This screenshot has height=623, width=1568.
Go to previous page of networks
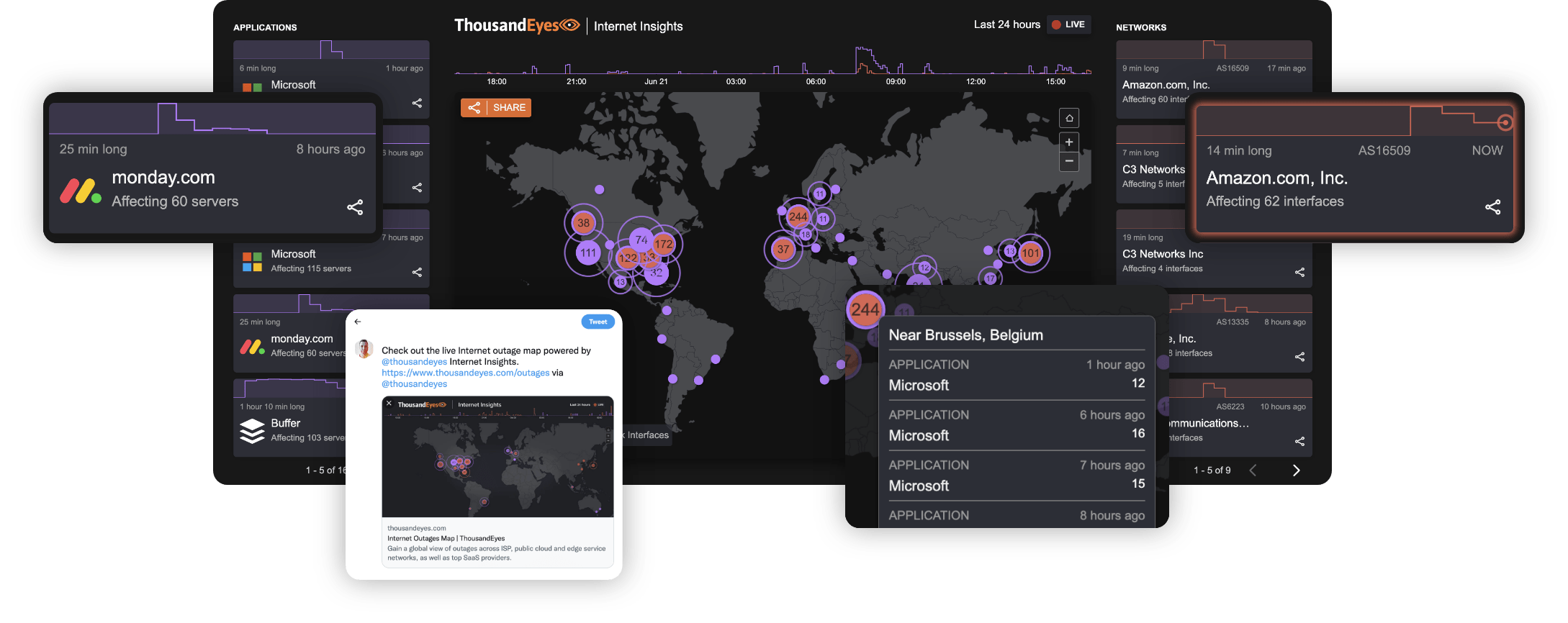click(1253, 470)
